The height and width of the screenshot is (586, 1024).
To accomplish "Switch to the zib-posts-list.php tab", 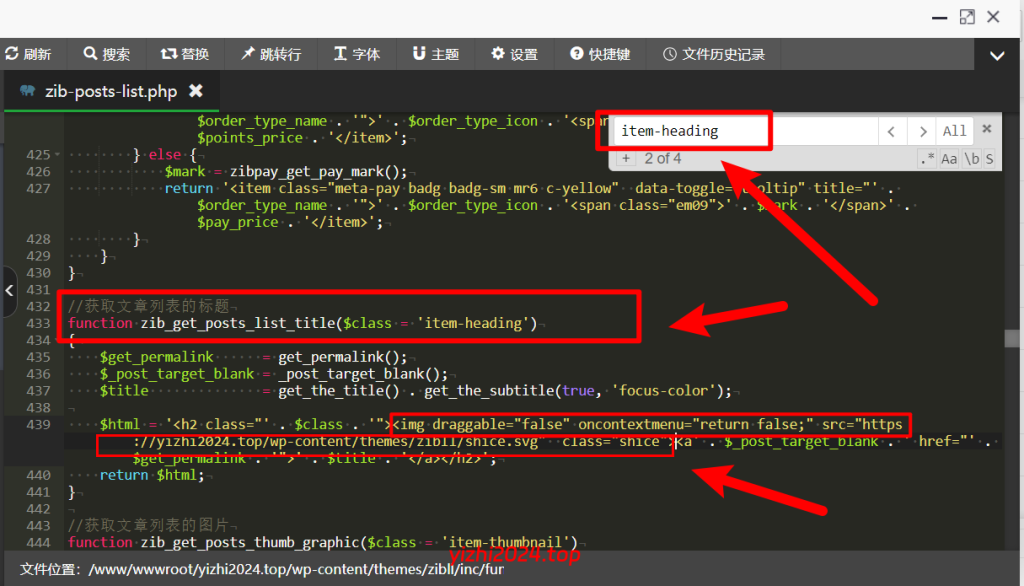I will (x=110, y=91).
